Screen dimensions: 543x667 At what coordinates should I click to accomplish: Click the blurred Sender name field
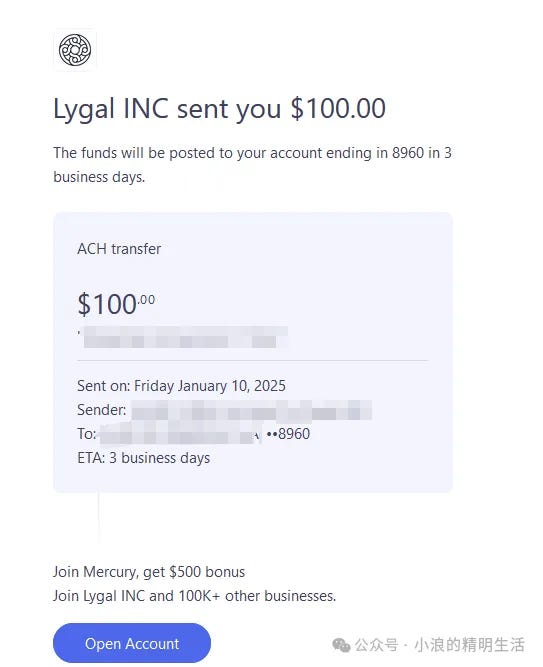pyautogui.click(x=251, y=410)
